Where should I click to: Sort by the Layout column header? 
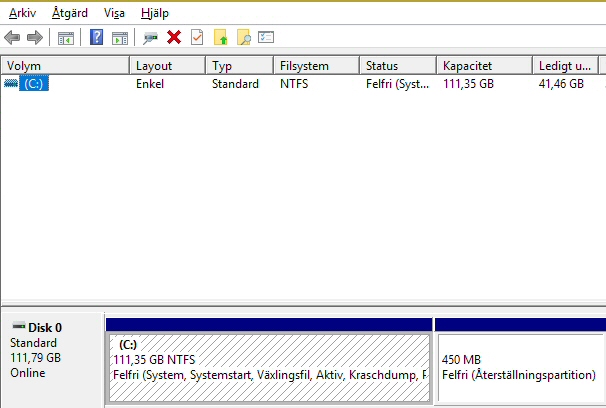167,66
